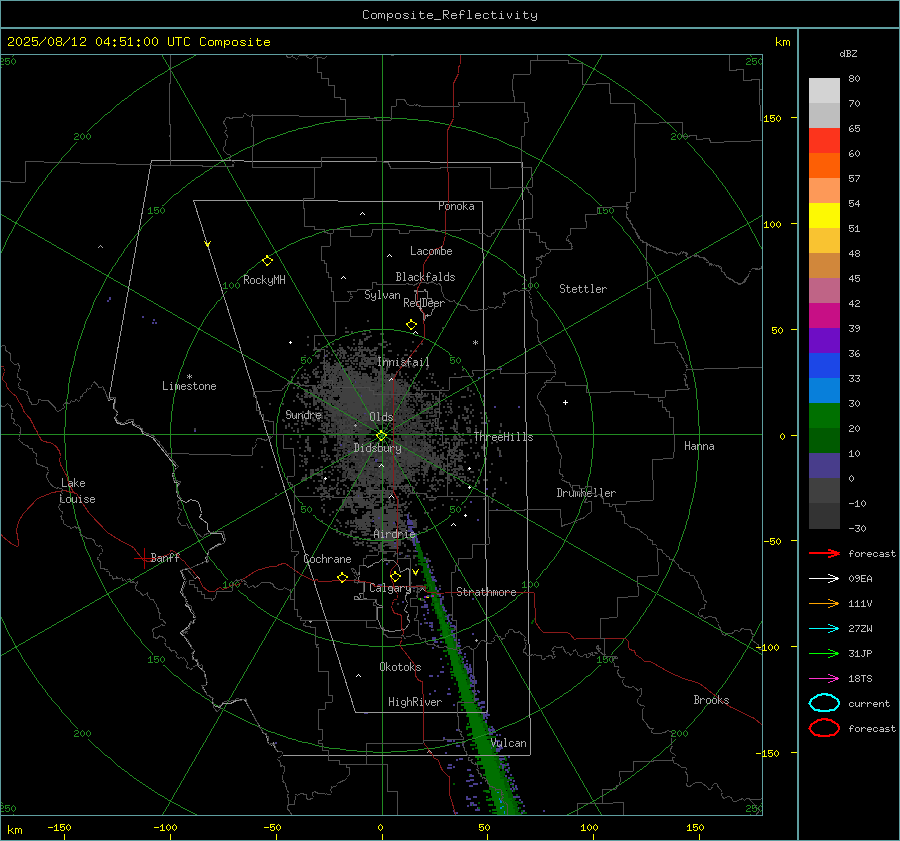Click the Innisfail city label

[x=403, y=362]
